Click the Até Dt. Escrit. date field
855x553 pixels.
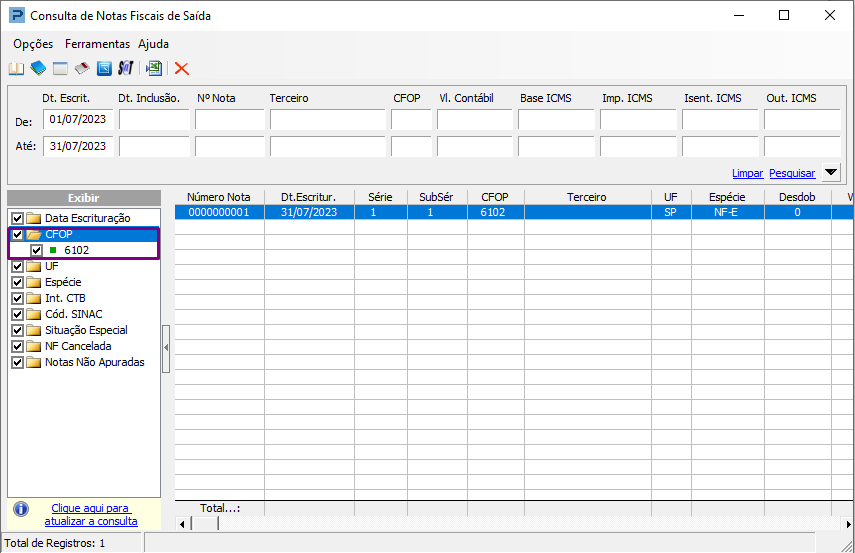point(78,146)
